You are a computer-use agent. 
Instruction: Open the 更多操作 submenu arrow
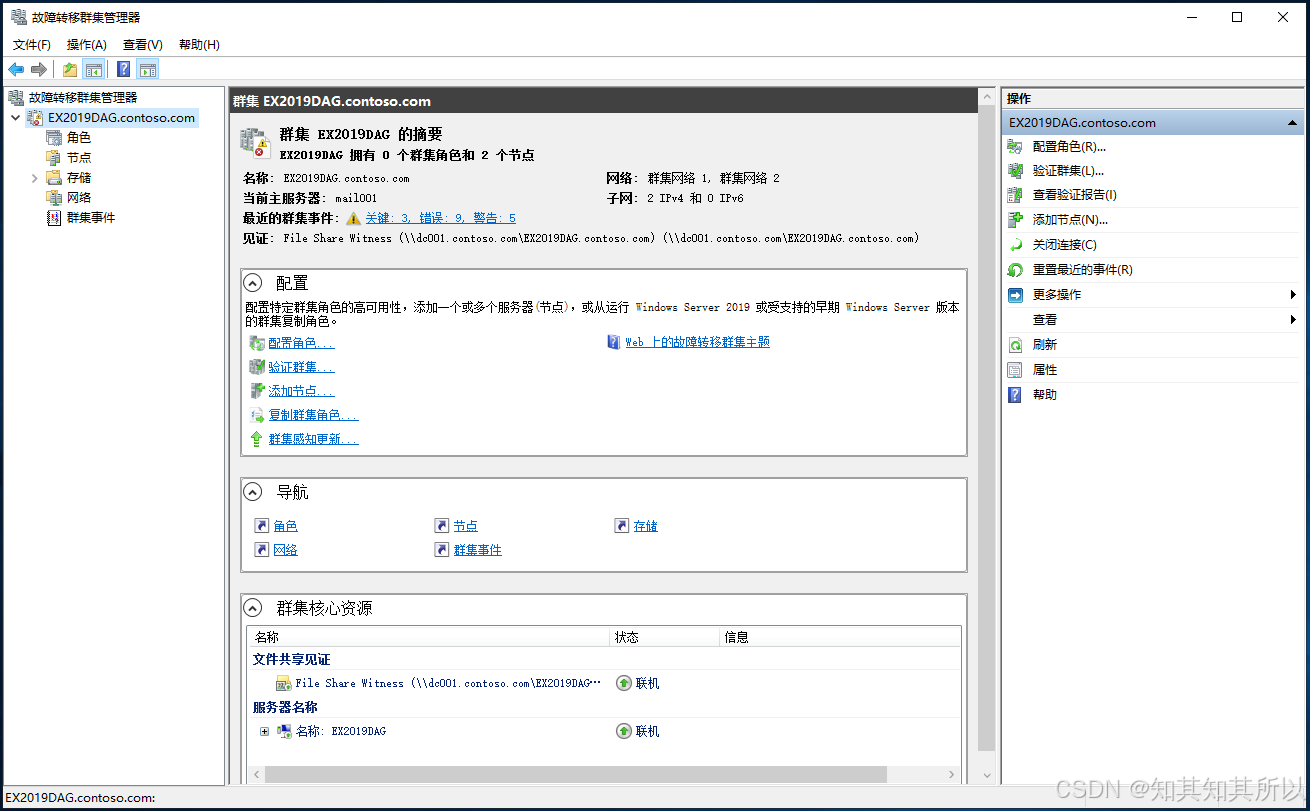[1293, 295]
